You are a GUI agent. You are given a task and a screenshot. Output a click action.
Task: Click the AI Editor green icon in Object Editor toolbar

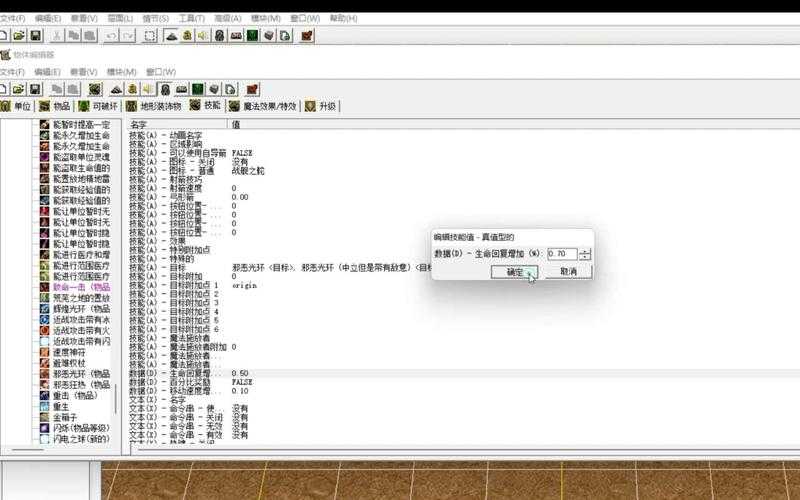197,89
